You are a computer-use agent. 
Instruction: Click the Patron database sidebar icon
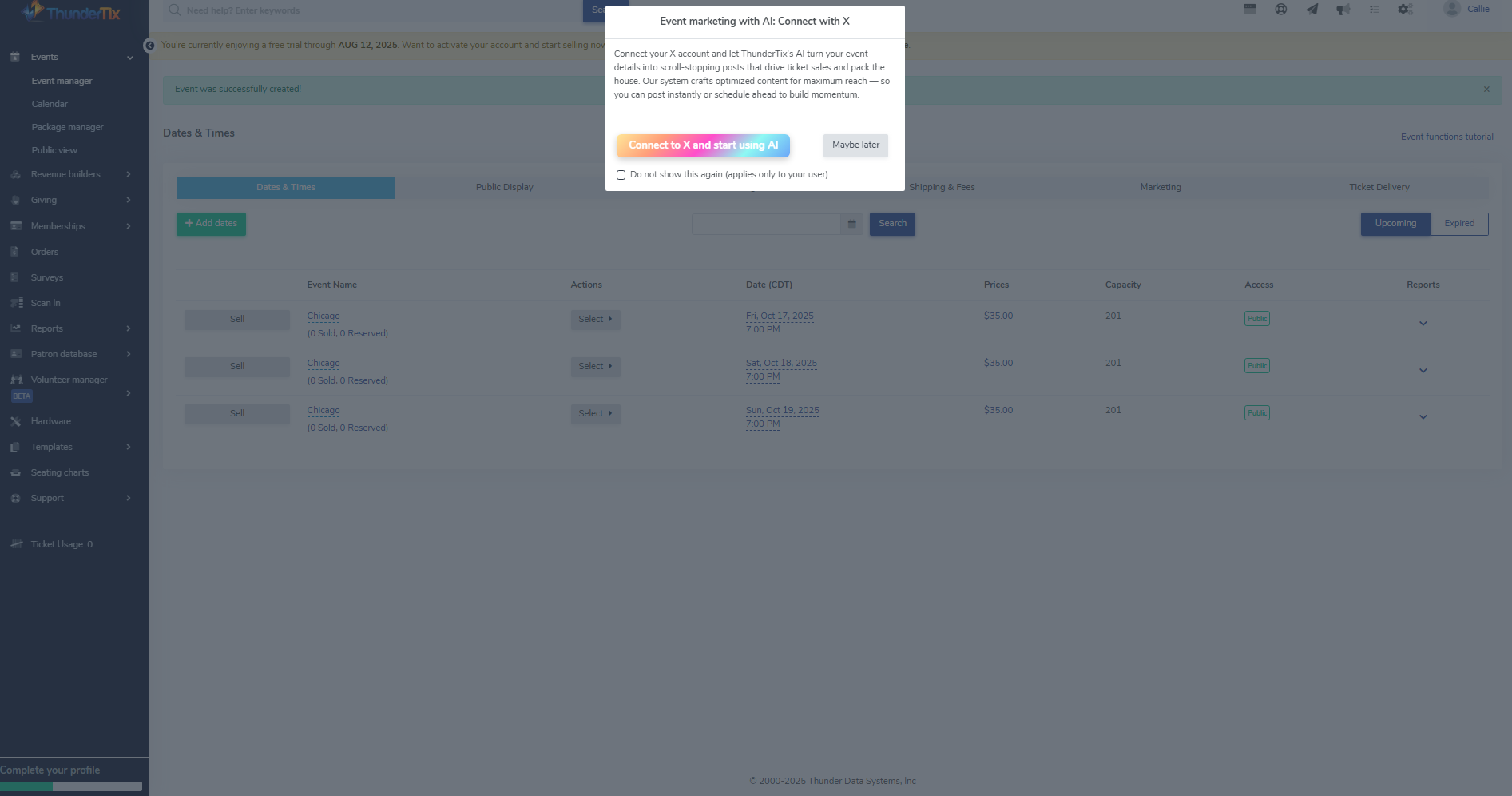pos(15,354)
